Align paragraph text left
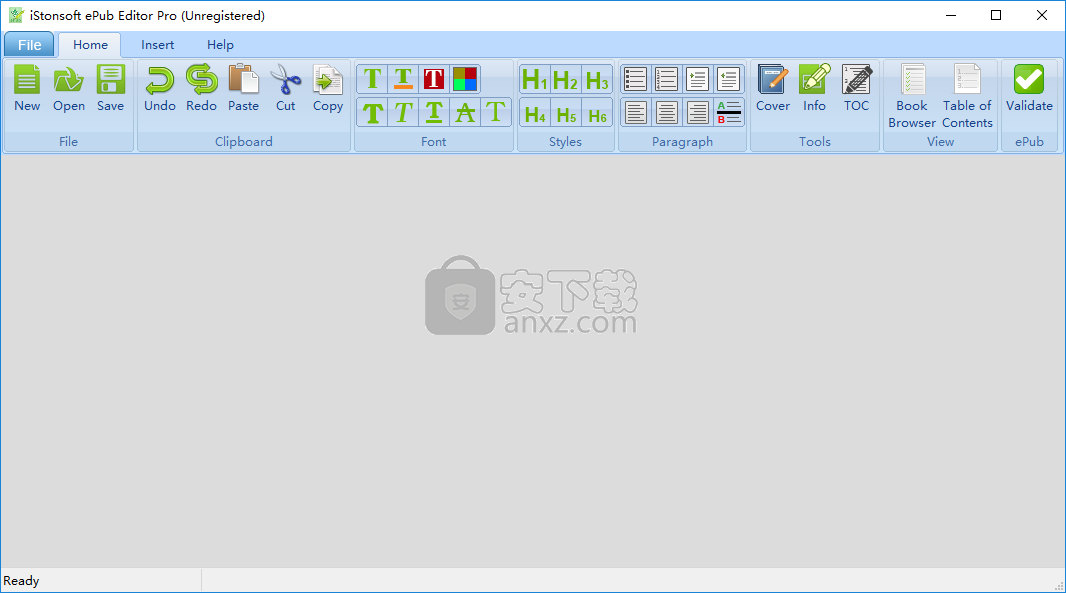 635,113
